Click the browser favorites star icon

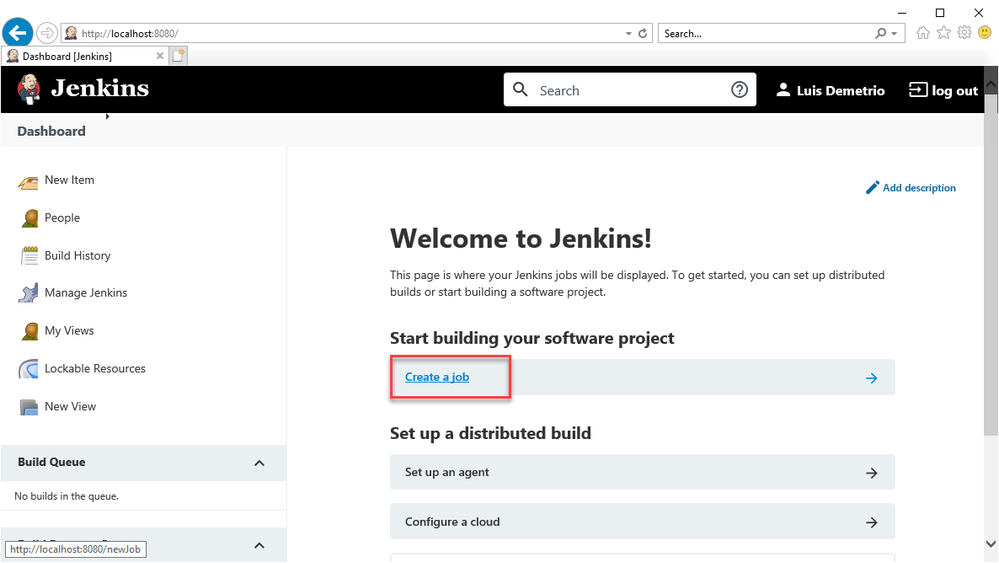click(944, 32)
